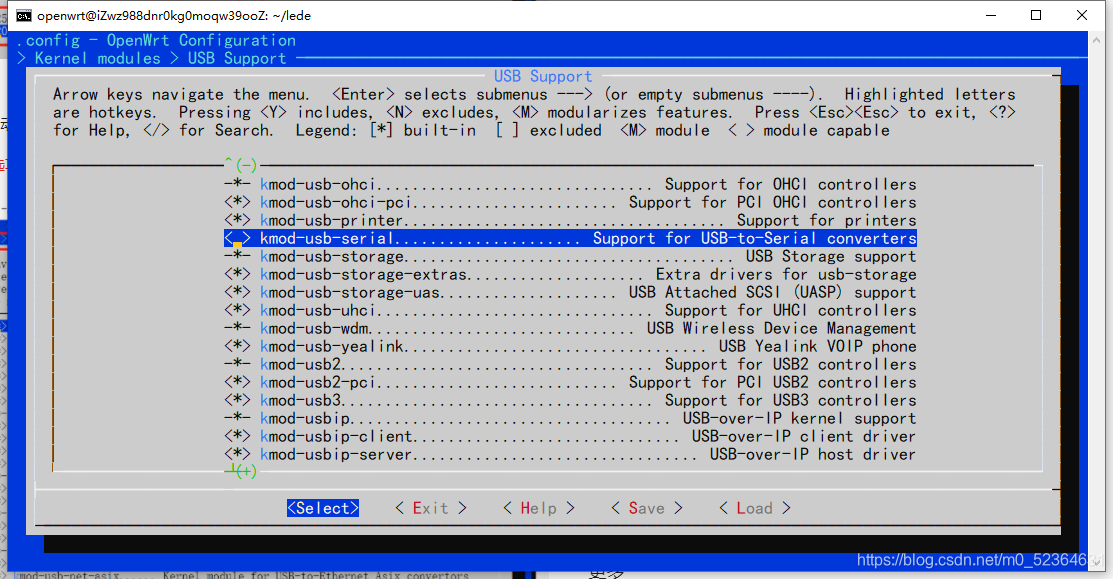This screenshot has height=579, width=1113.
Task: Click the <Select> button
Action: pyautogui.click(x=323, y=508)
